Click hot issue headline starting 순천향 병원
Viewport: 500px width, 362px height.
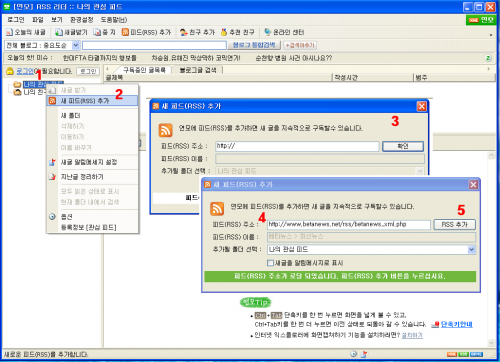coord(294,58)
